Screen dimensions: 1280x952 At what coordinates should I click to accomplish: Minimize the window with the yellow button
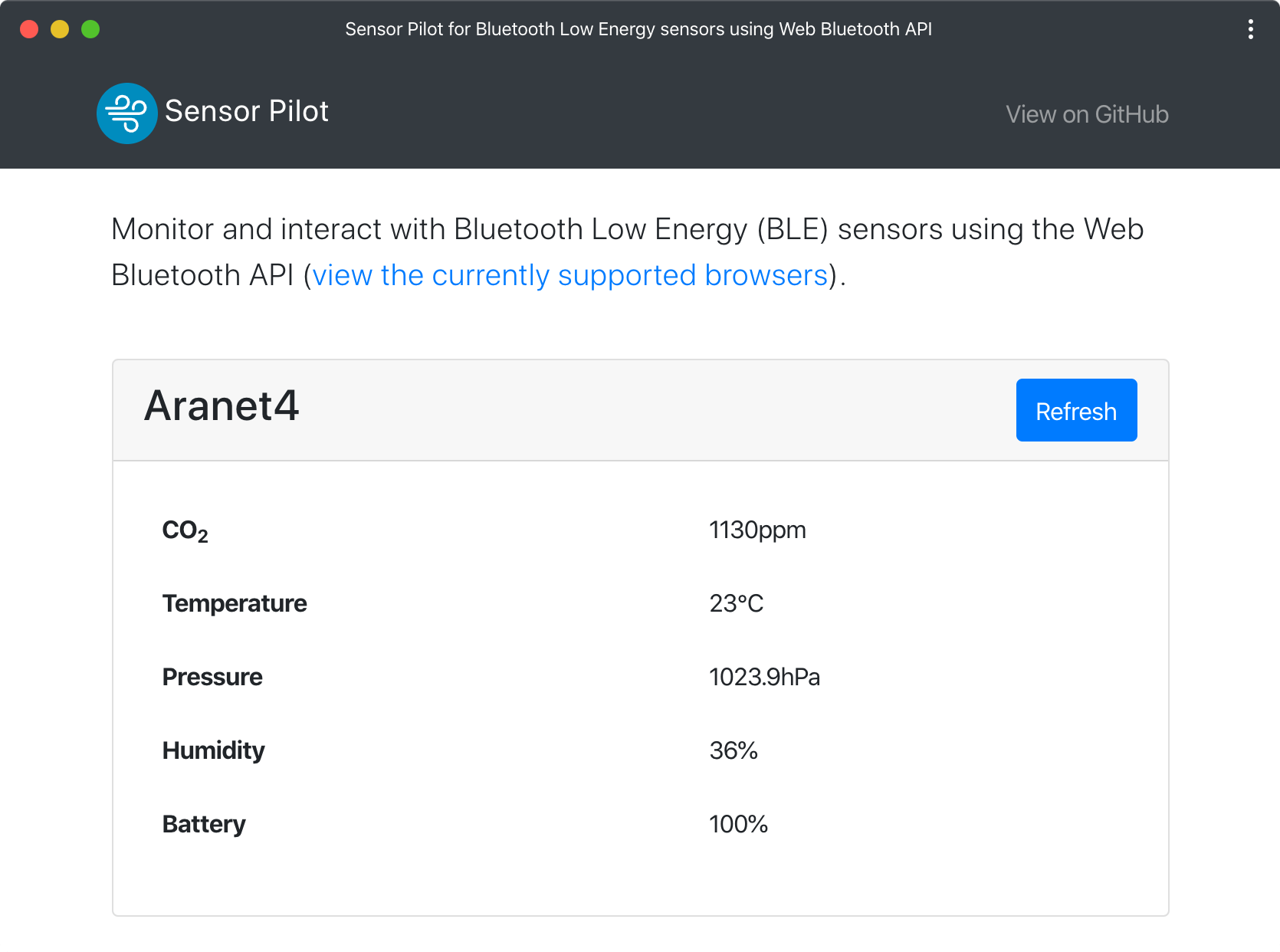[60, 29]
